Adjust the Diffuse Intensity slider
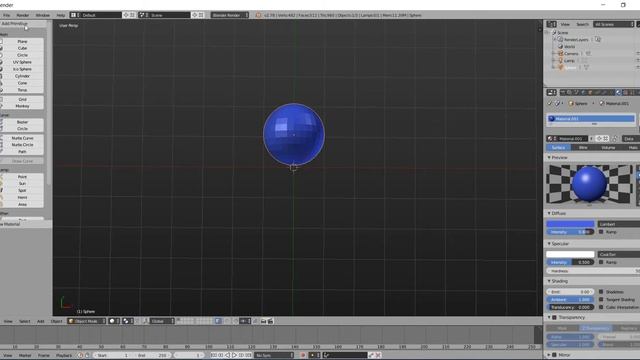Screen dimensions: 640x360 click(x=570, y=232)
